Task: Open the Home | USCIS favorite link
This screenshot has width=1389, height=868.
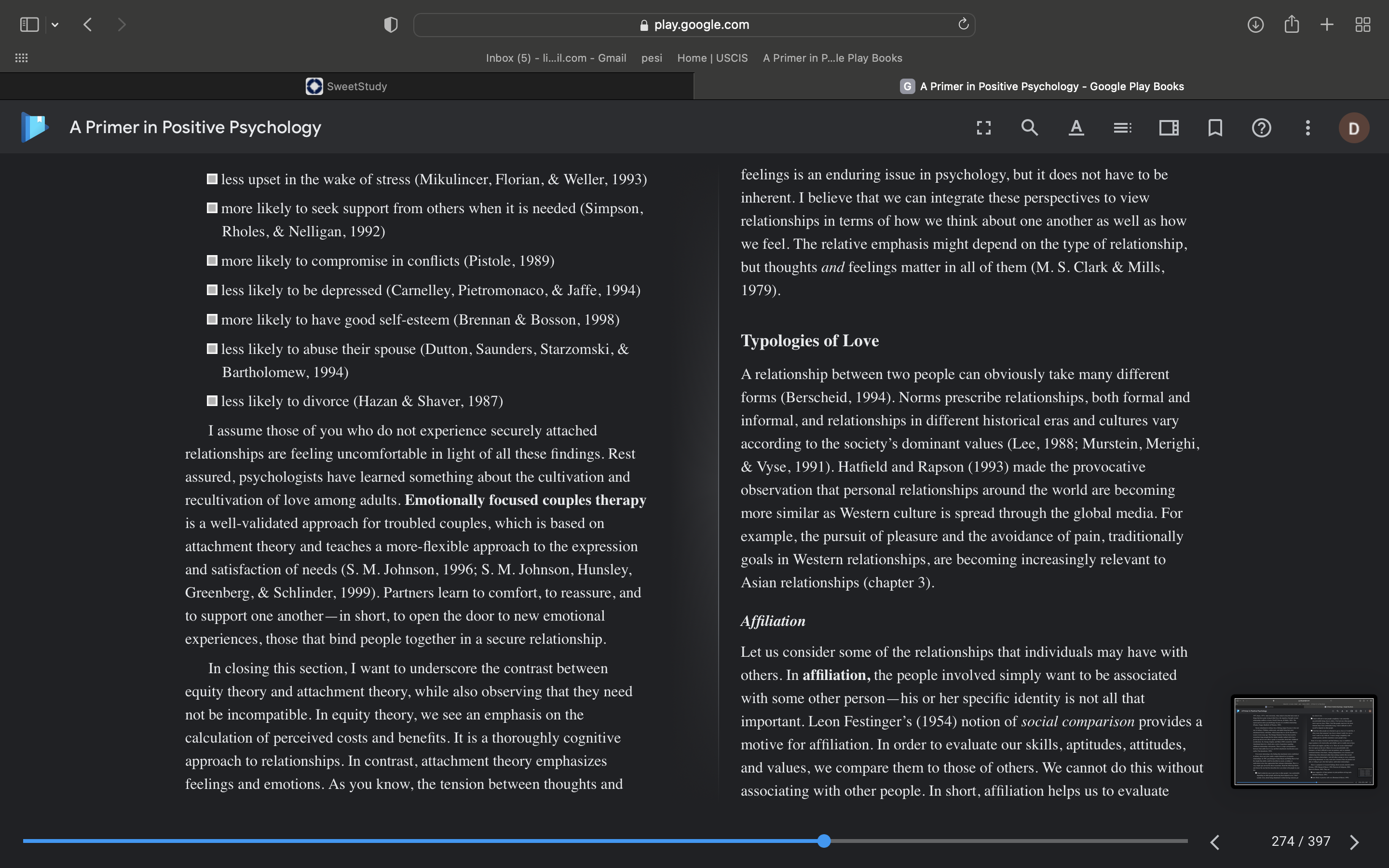Action: tap(712, 58)
